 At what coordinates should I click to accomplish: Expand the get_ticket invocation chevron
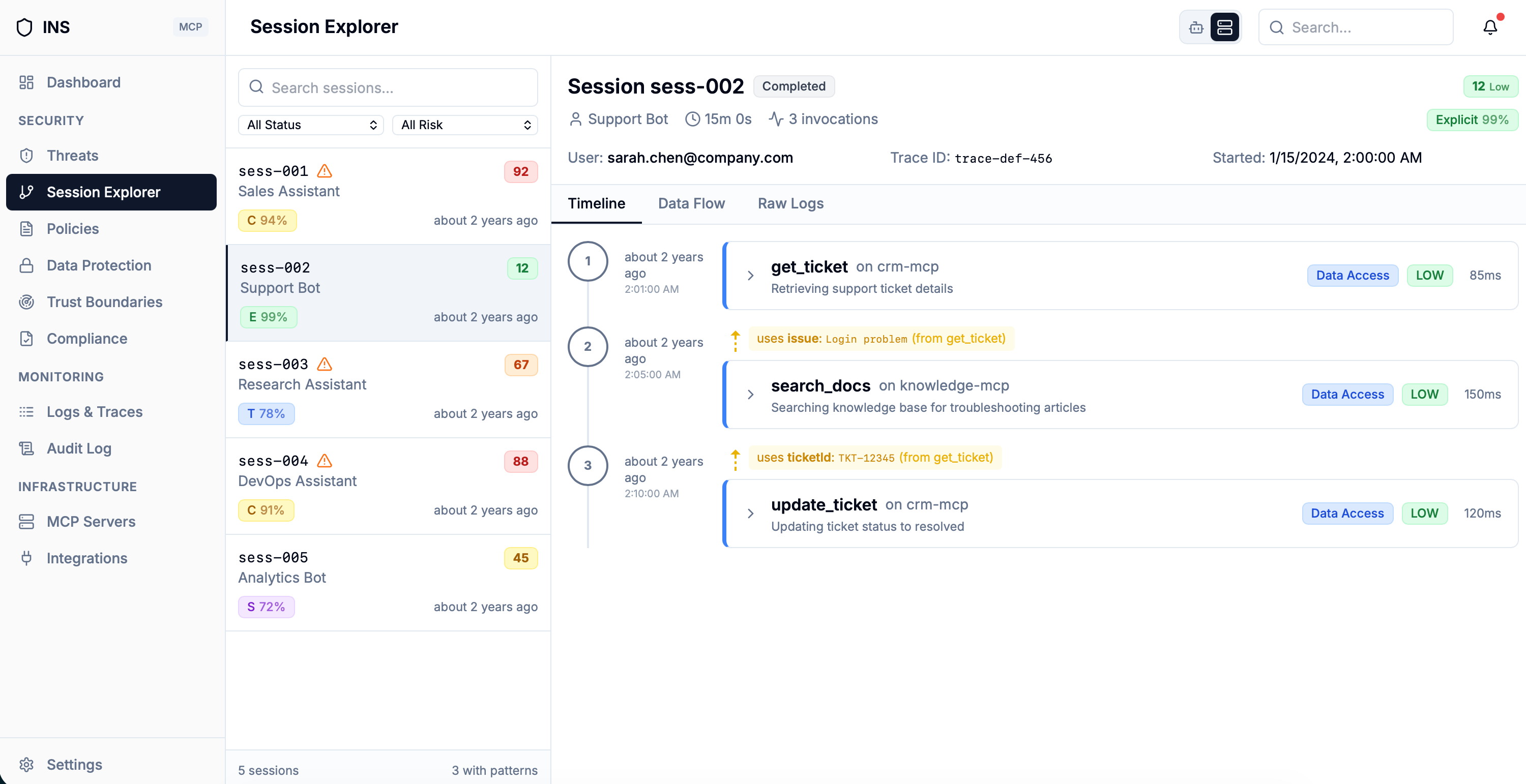point(751,276)
